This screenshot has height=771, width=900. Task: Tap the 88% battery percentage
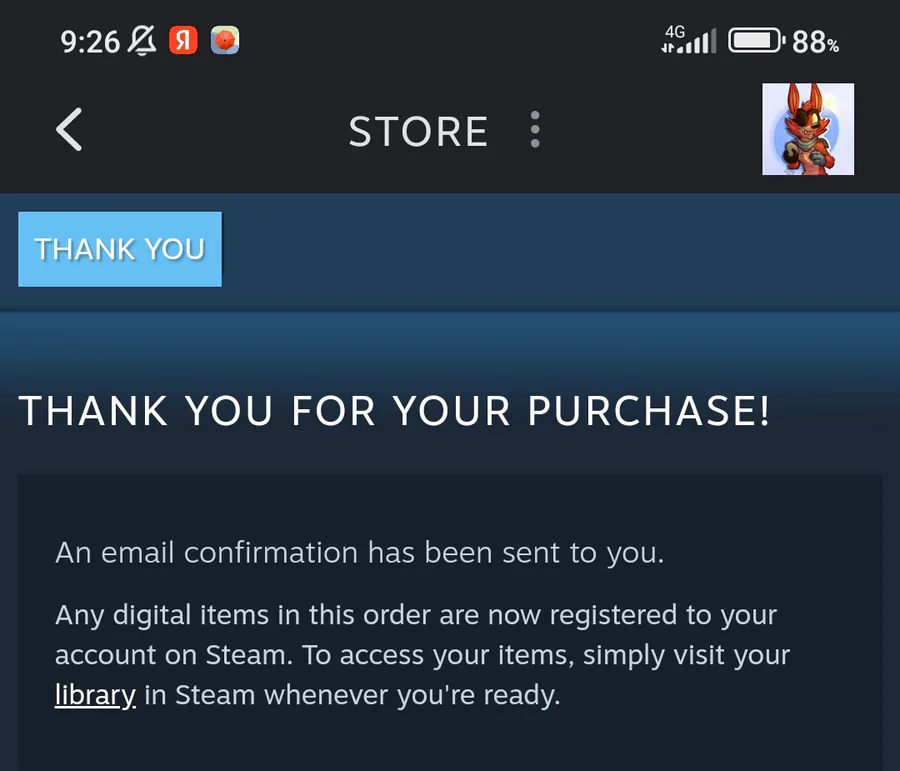tap(816, 42)
